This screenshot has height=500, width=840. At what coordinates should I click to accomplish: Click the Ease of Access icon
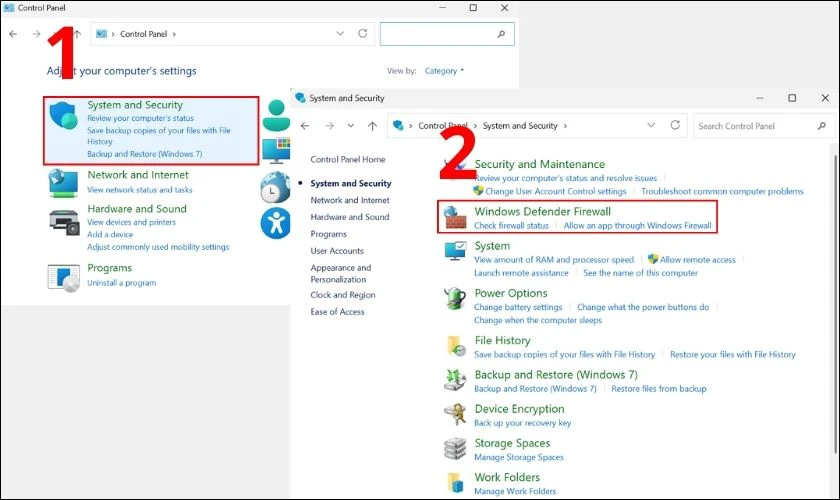pyautogui.click(x=275, y=223)
